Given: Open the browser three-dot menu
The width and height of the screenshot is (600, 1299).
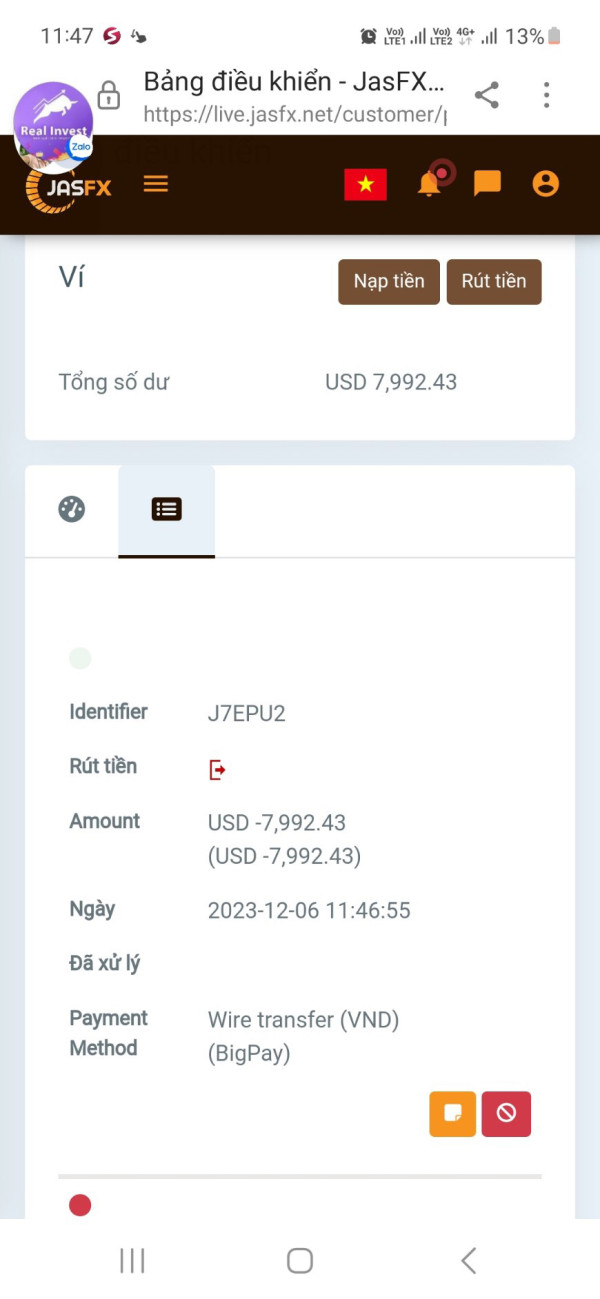Looking at the screenshot, I should tap(546, 96).
